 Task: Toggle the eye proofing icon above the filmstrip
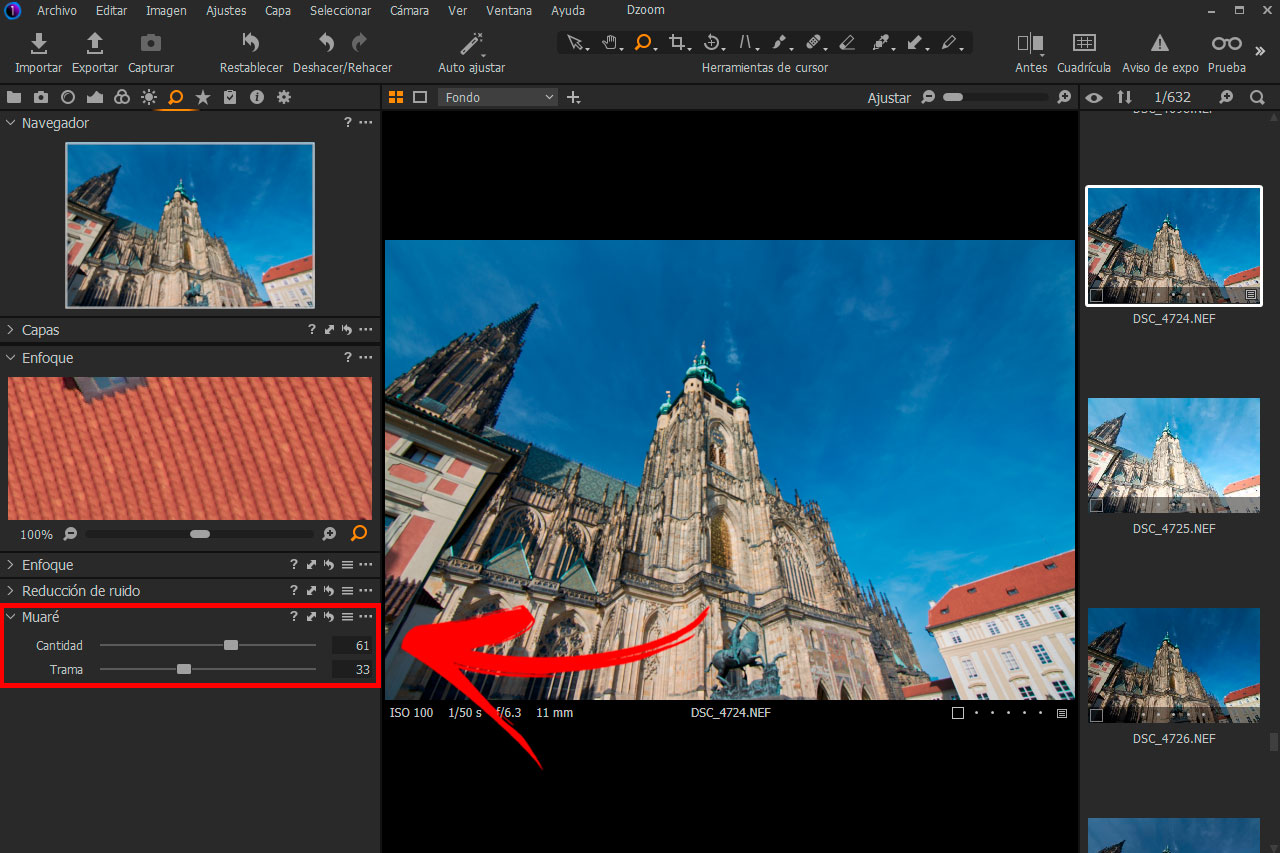(1093, 97)
